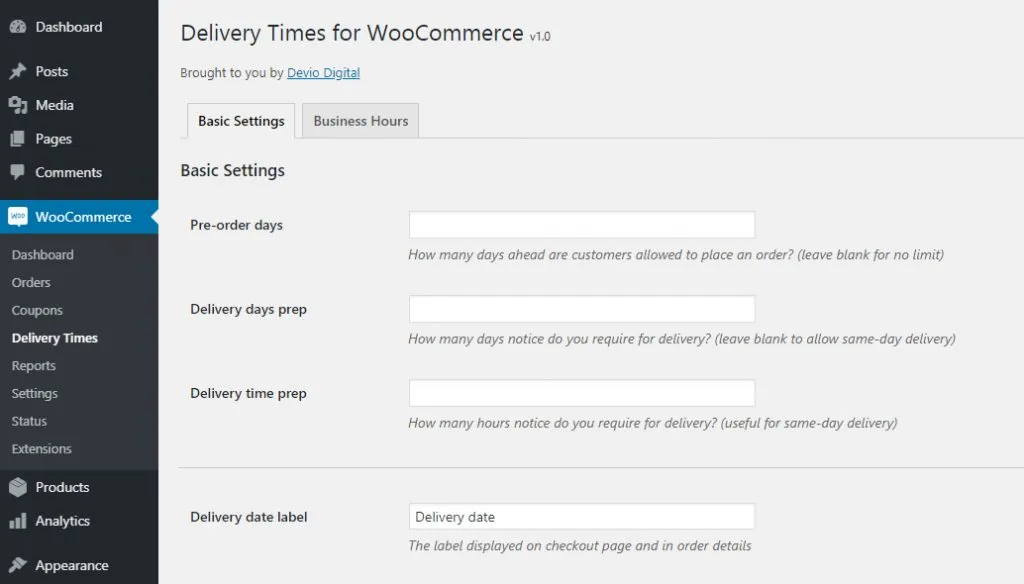
Task: Open Orders under WooCommerce
Action: pyautogui.click(x=31, y=282)
